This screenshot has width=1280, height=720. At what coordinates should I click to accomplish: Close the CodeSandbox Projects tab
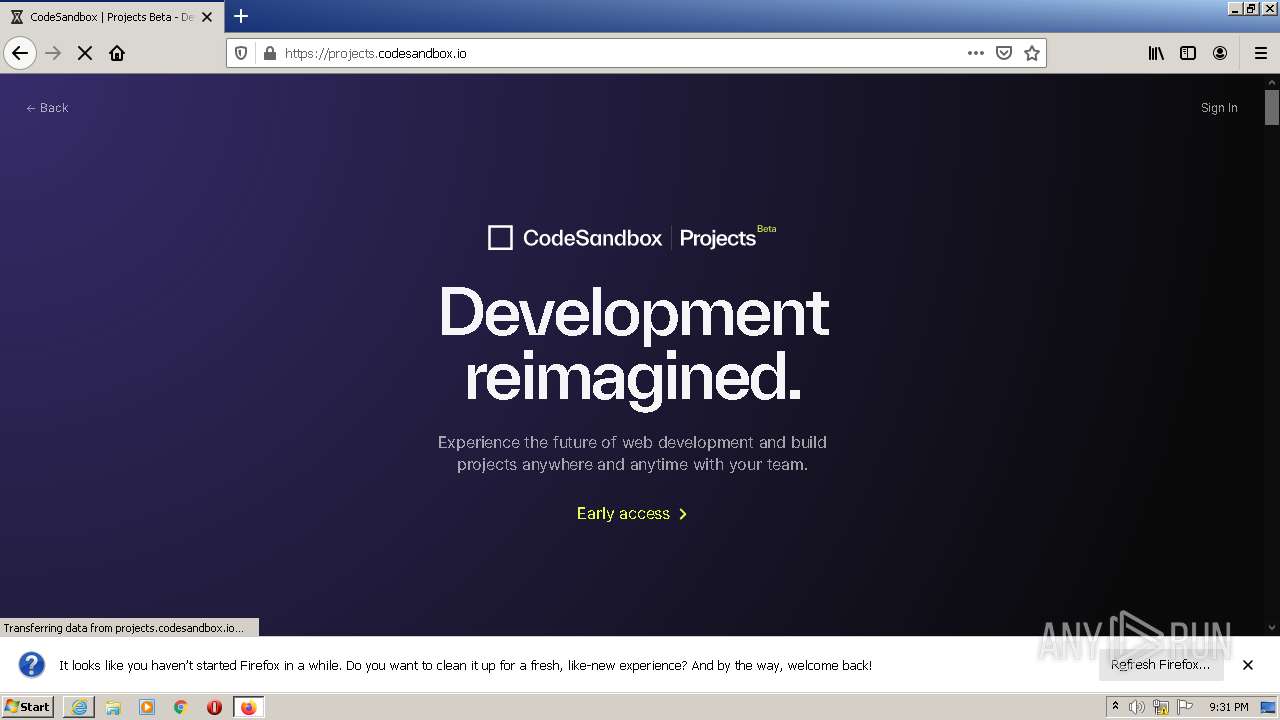[x=207, y=17]
